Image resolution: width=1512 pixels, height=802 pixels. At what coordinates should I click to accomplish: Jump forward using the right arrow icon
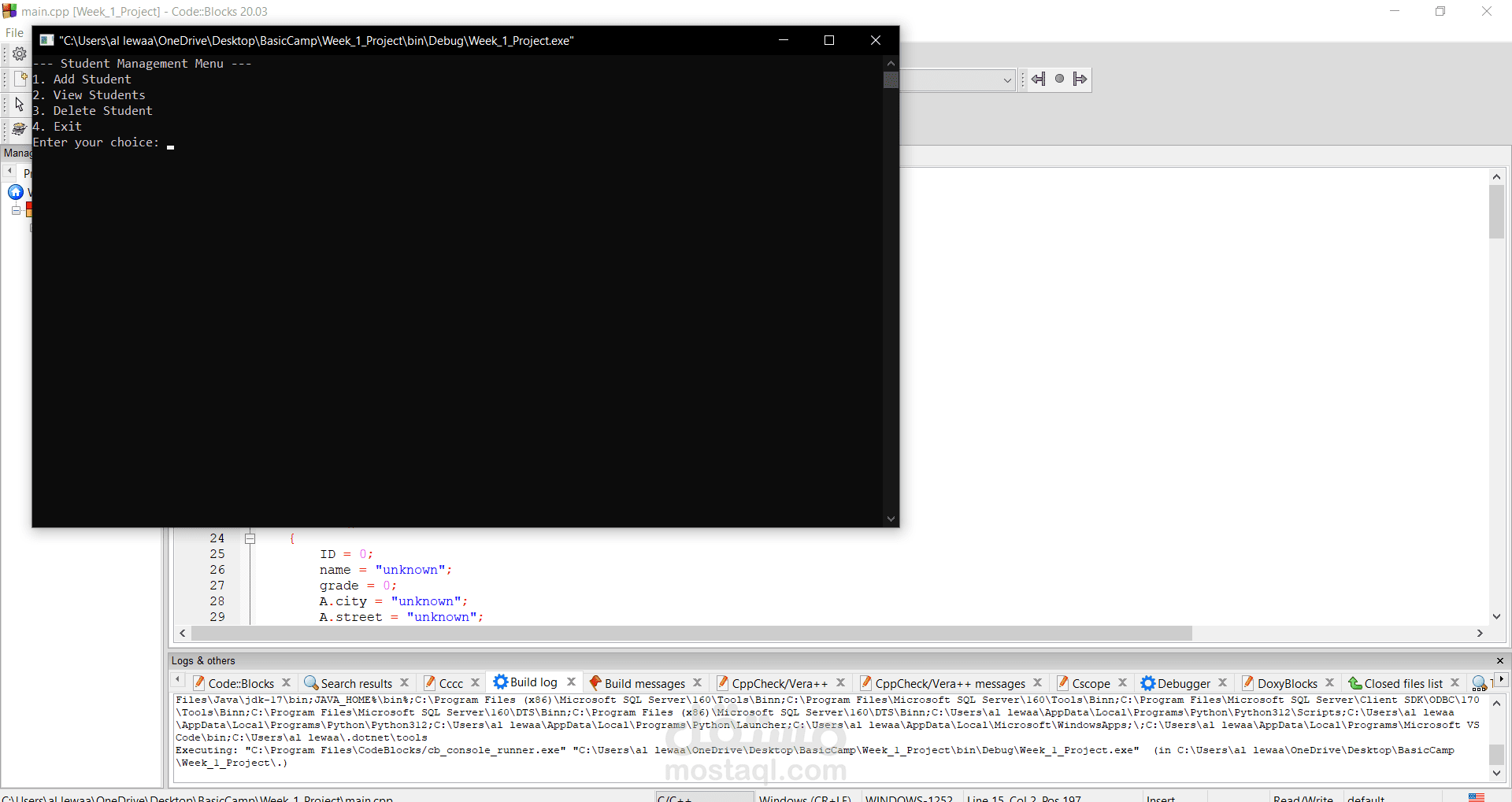(1080, 79)
